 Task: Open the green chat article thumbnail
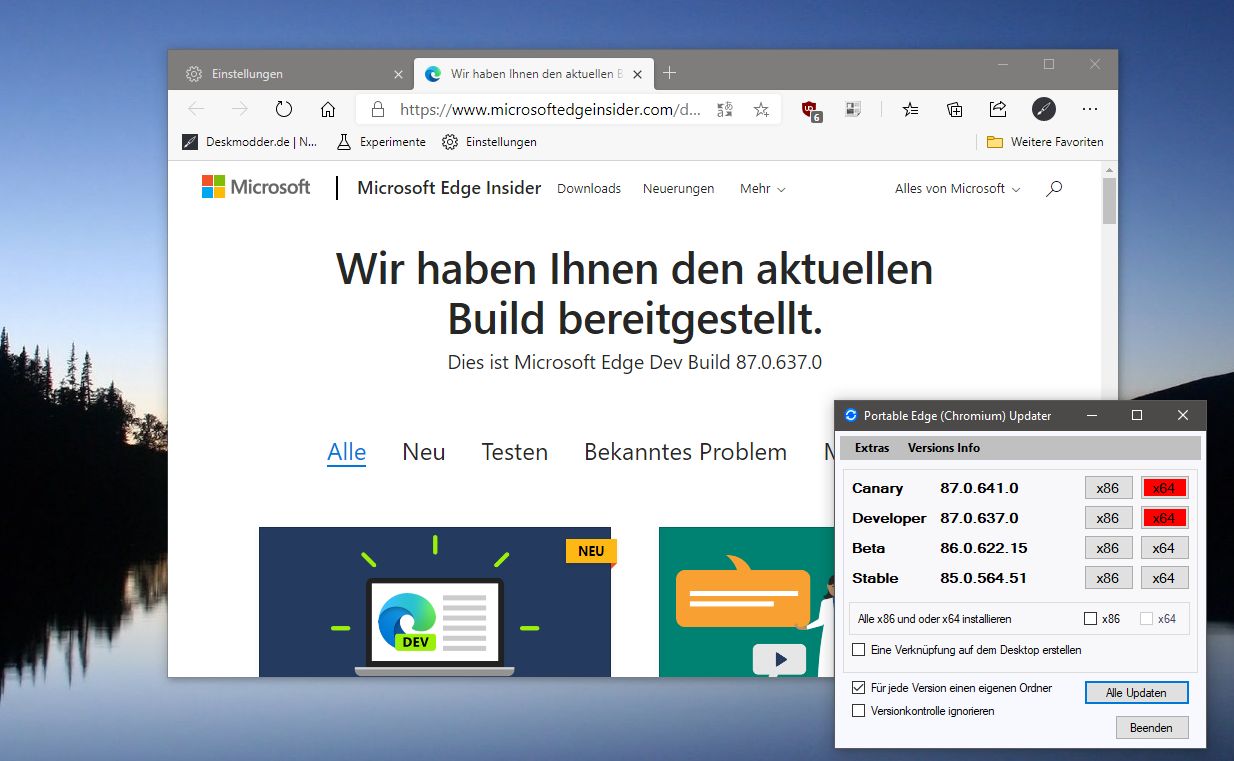(747, 602)
